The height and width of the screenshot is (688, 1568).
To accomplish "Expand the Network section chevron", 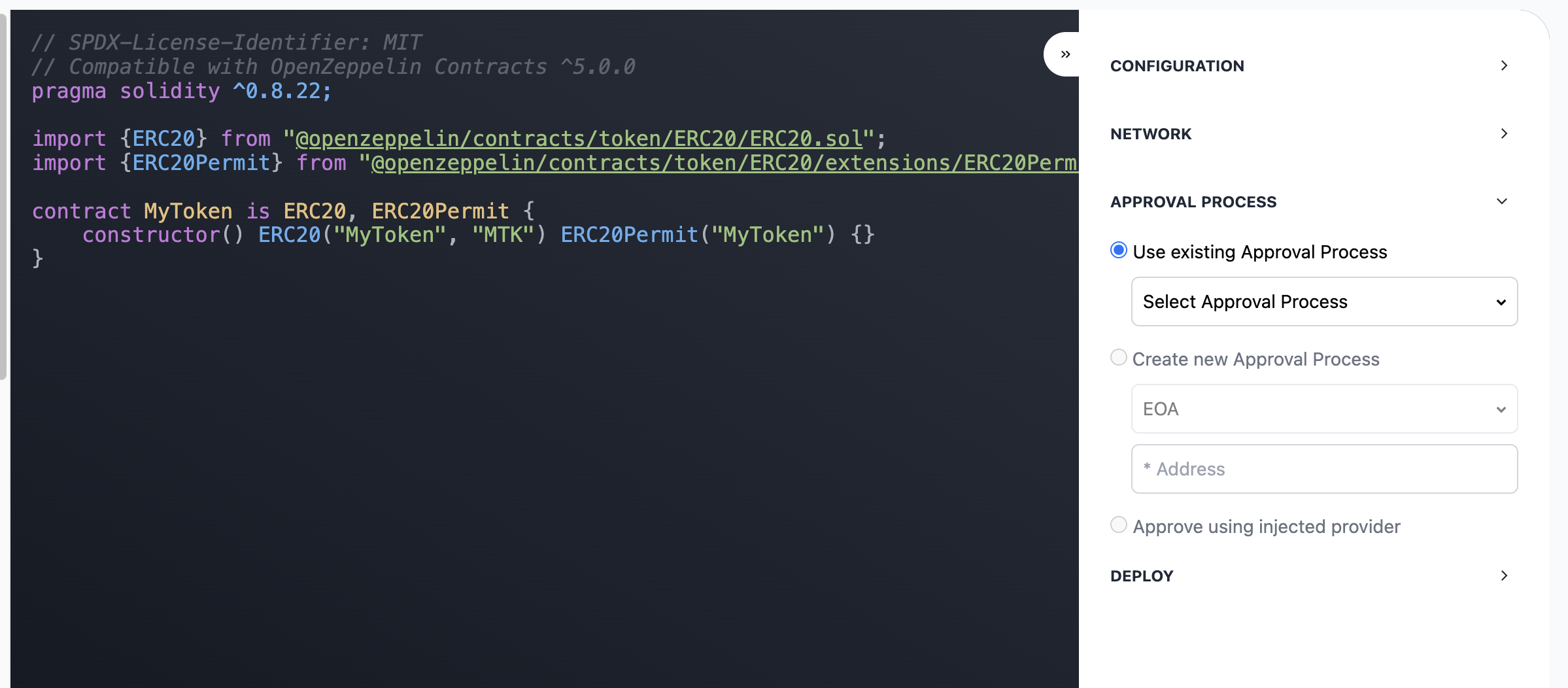I will tap(1504, 133).
